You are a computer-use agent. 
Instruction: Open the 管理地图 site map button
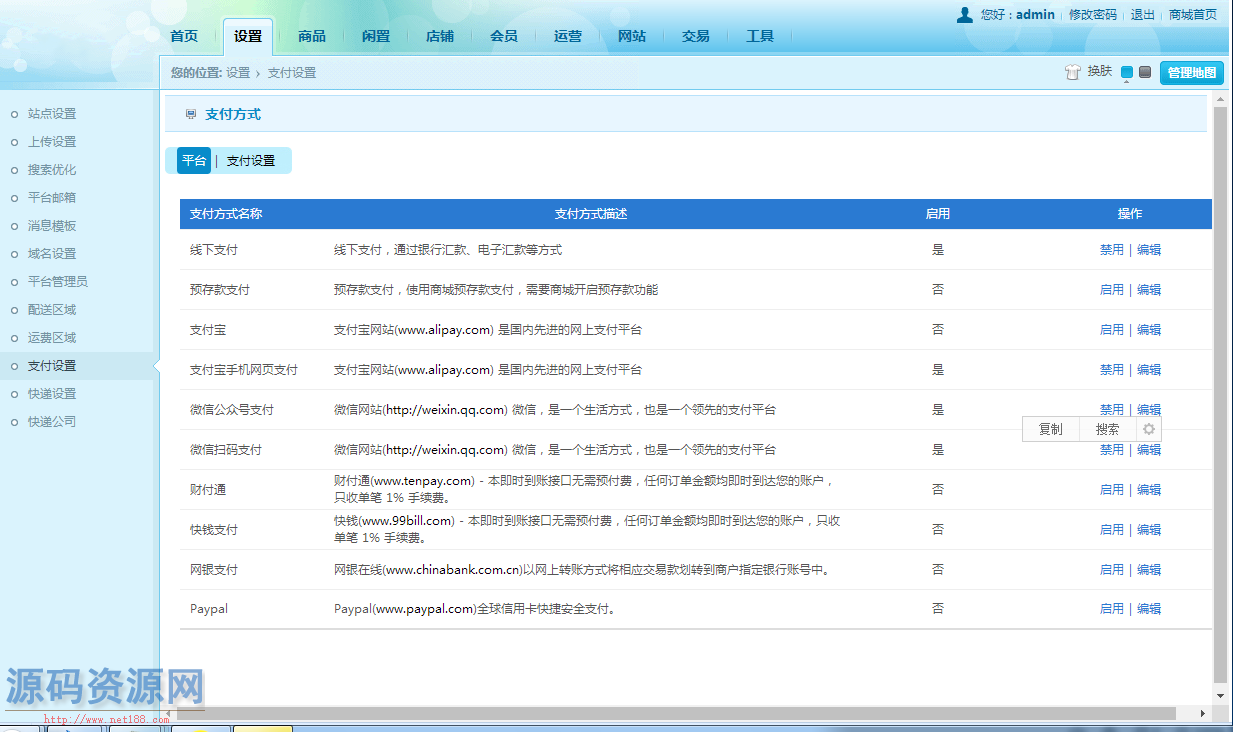click(x=1191, y=72)
